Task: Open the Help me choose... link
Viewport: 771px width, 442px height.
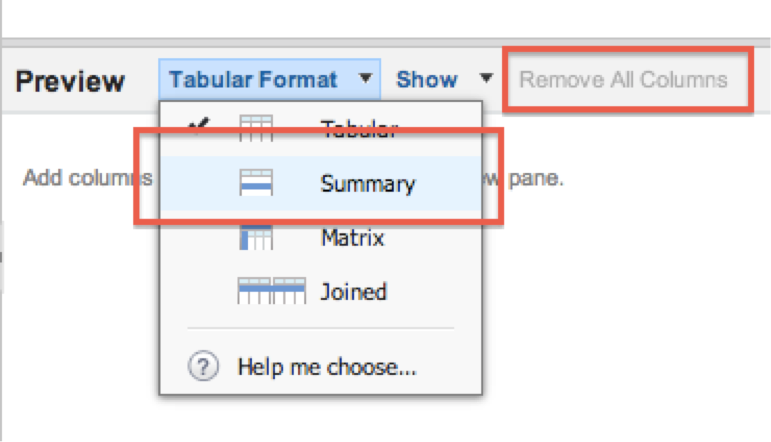Action: [327, 367]
